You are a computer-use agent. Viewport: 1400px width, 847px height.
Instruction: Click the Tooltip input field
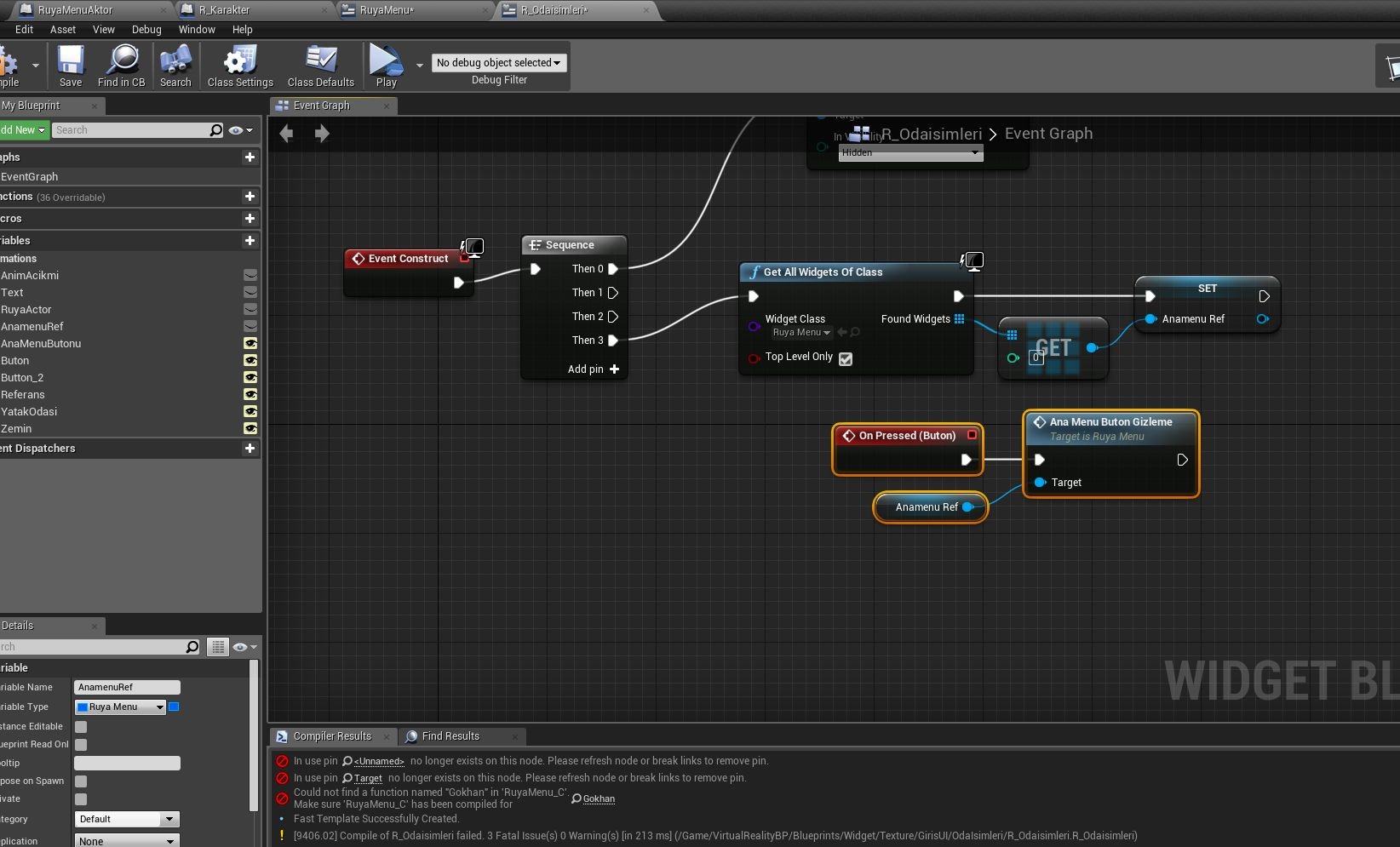click(127, 764)
